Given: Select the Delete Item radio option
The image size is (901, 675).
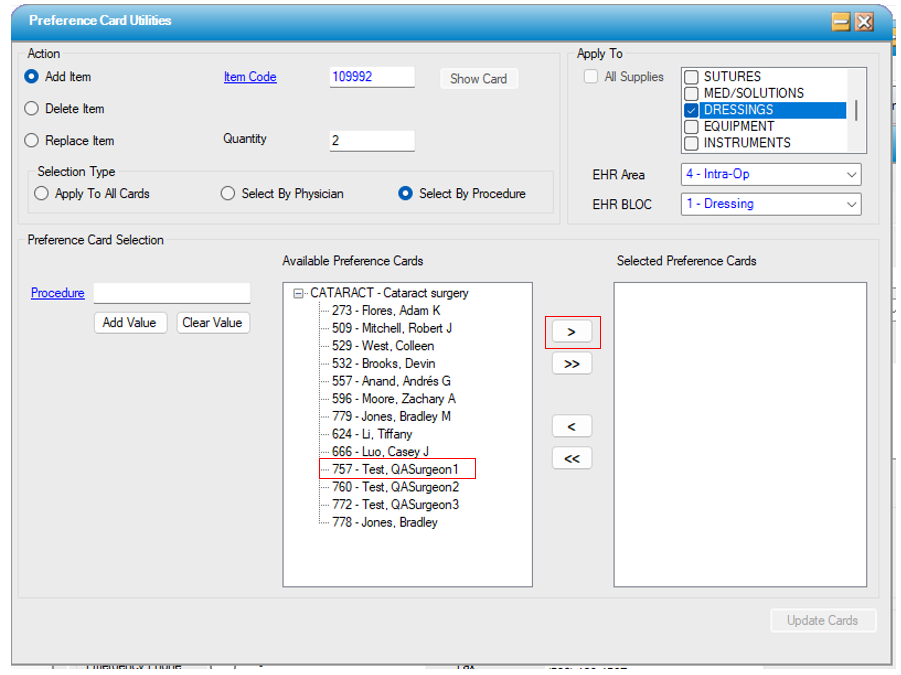Looking at the screenshot, I should [31, 109].
